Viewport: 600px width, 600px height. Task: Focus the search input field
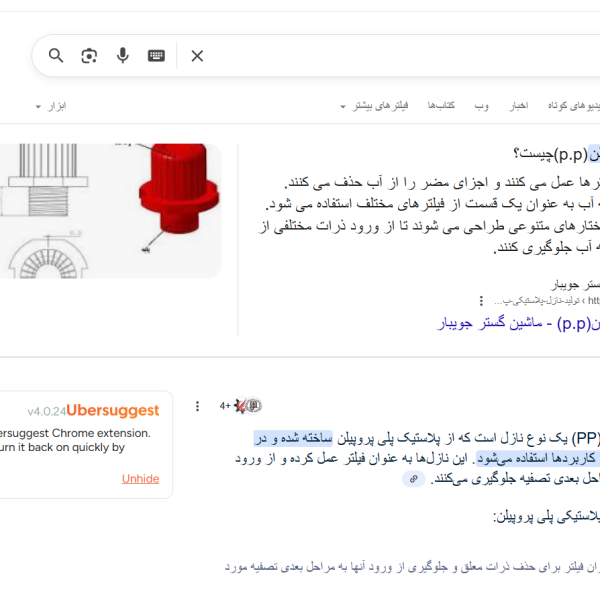point(400,56)
